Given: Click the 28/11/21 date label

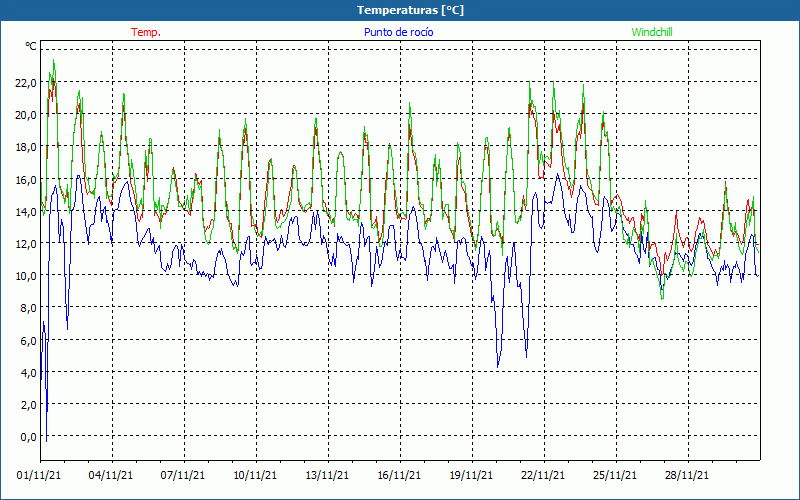Looking at the screenshot, I should 687,475.
